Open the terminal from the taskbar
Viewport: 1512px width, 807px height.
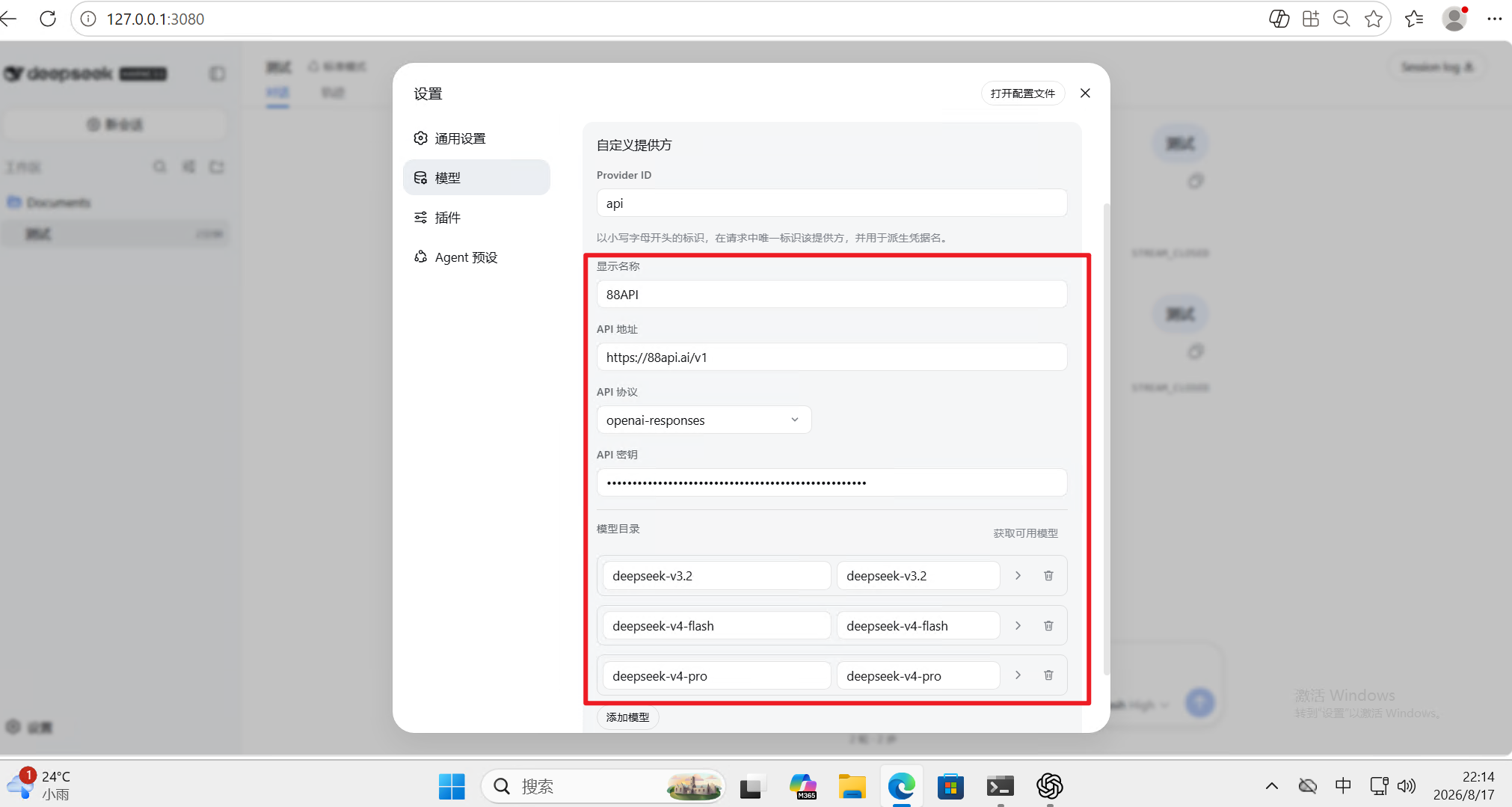(1000, 786)
